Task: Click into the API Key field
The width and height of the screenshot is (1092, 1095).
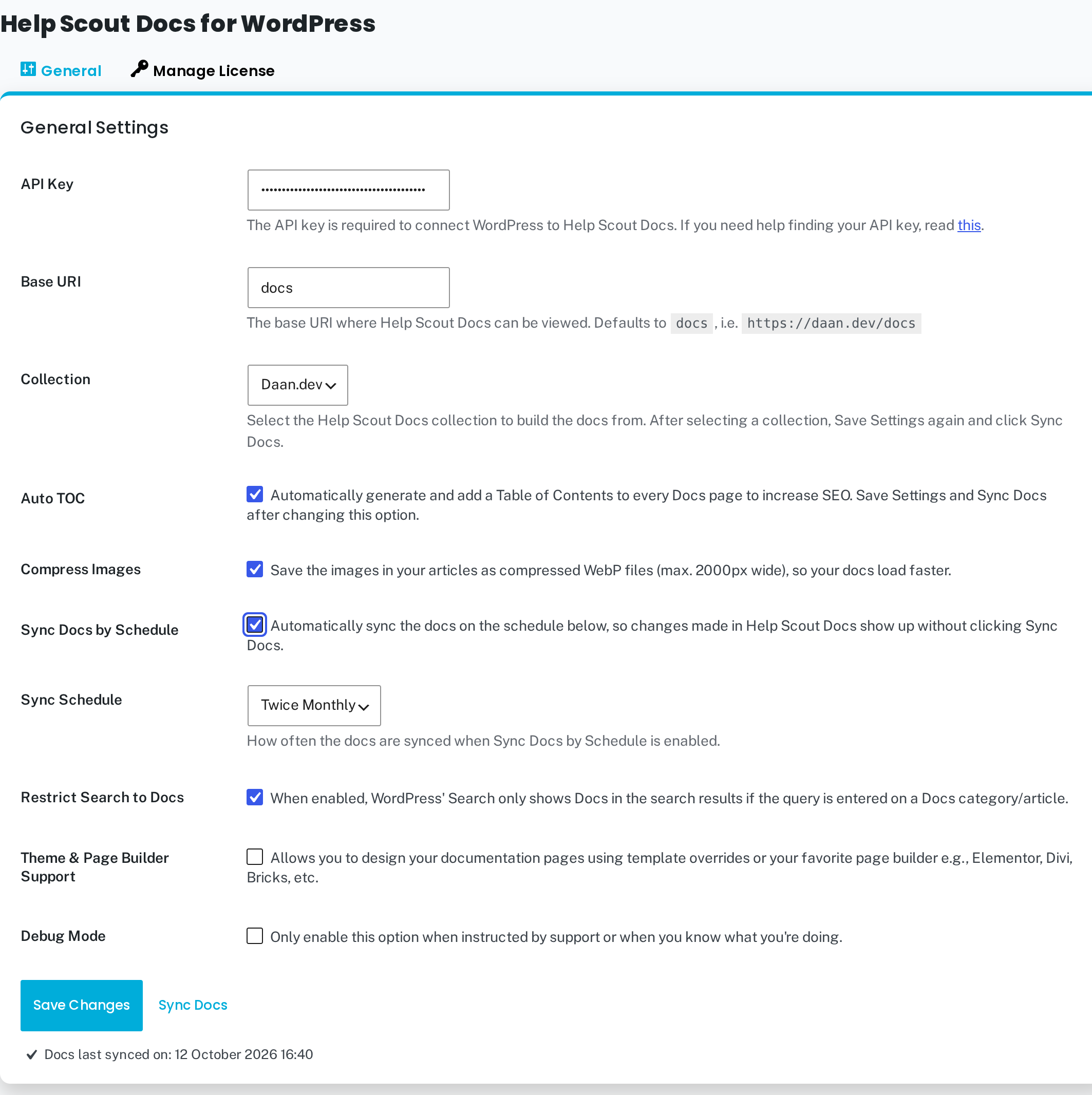Action: pos(349,190)
